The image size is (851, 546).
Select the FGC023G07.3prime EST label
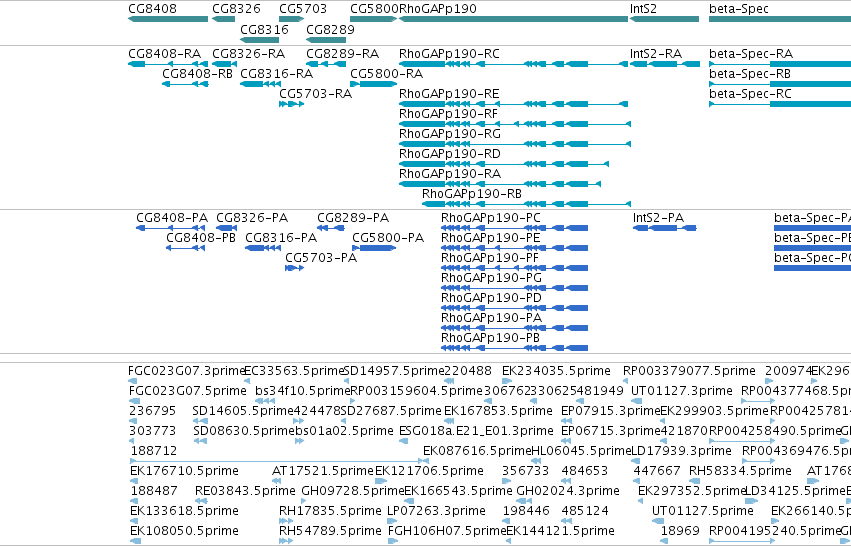(187, 371)
